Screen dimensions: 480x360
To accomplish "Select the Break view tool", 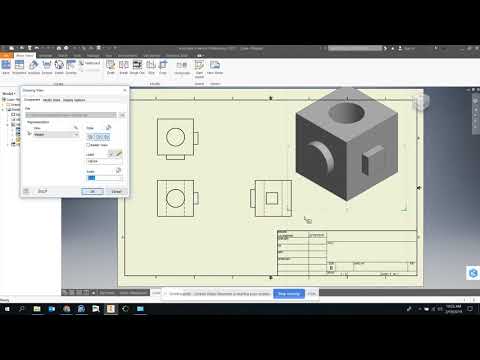I will tap(124, 67).
